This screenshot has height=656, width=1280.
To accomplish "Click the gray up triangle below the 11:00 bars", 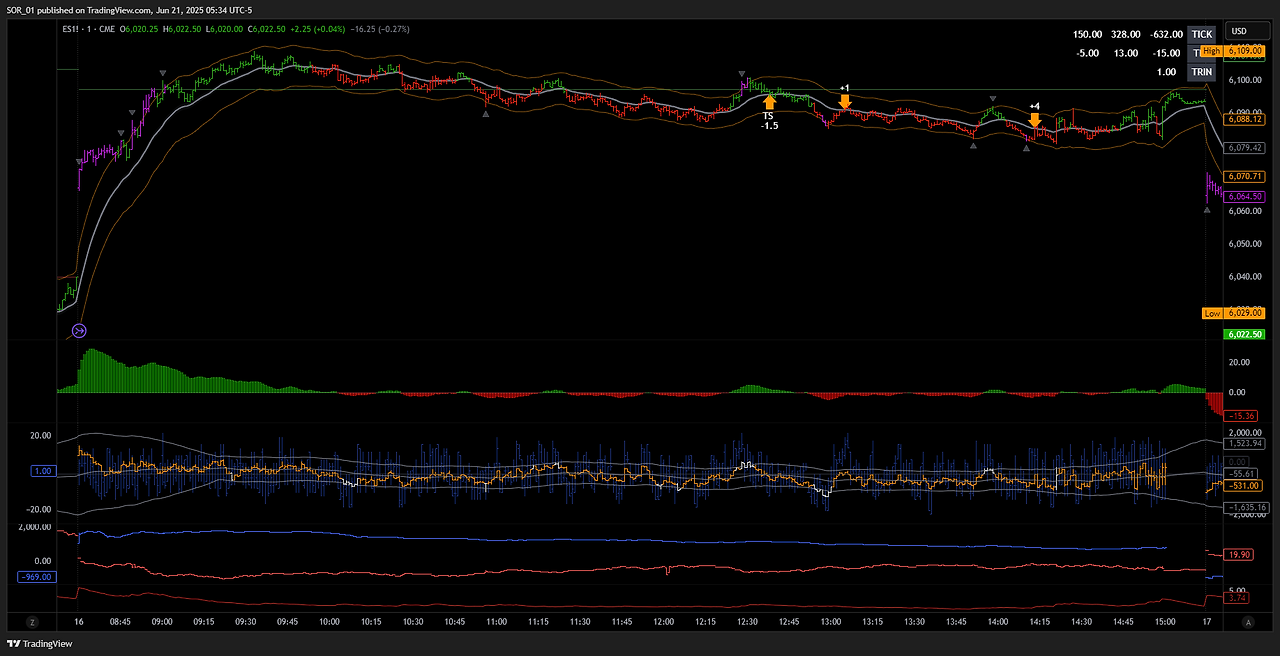I will tap(486, 114).
